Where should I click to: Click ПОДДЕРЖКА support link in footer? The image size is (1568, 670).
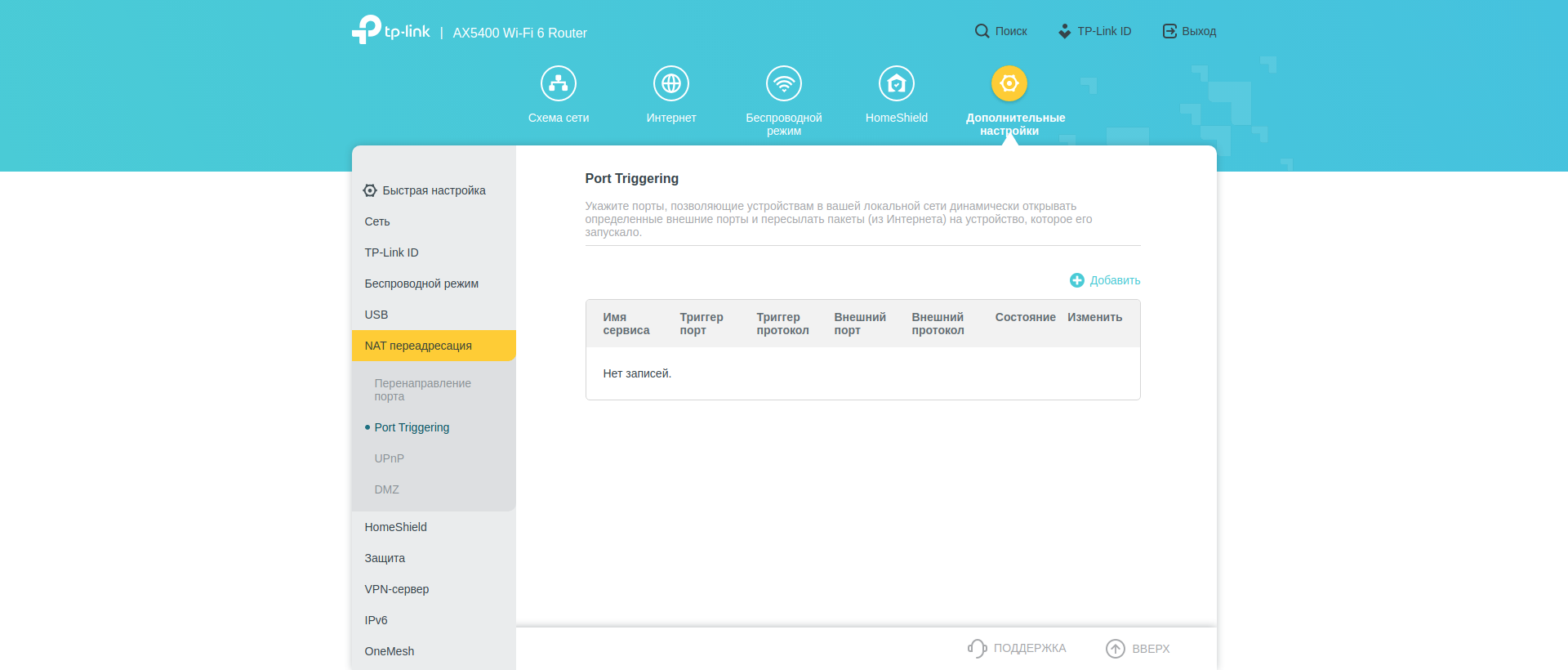pos(1018,648)
